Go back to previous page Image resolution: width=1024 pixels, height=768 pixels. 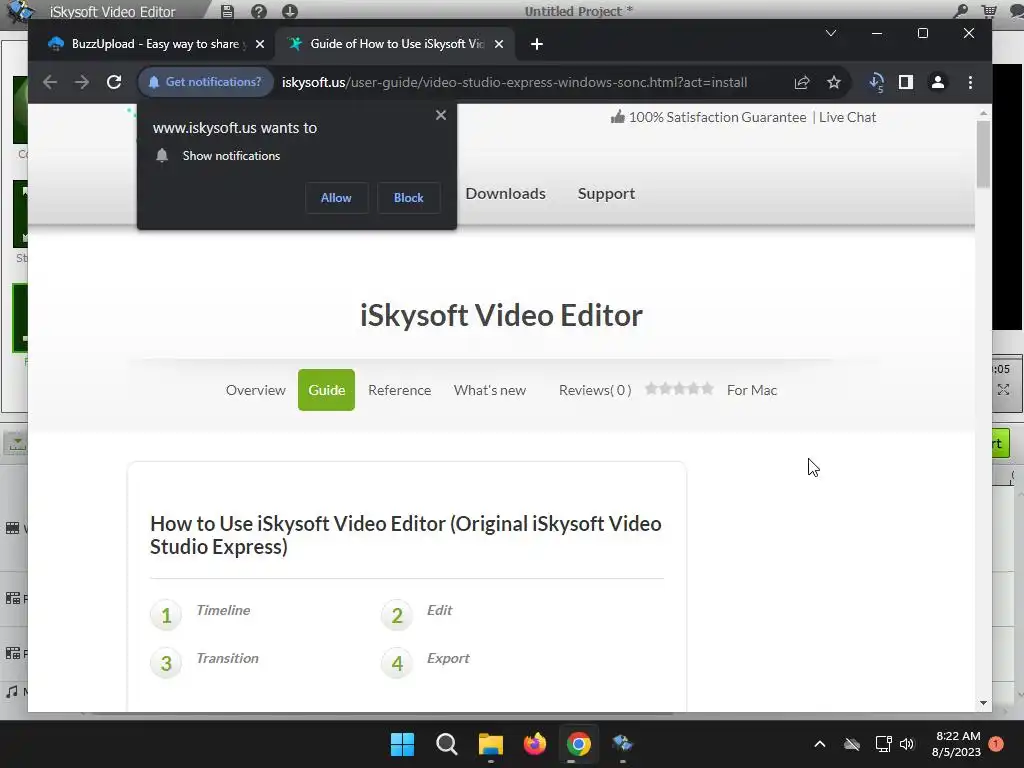50,82
